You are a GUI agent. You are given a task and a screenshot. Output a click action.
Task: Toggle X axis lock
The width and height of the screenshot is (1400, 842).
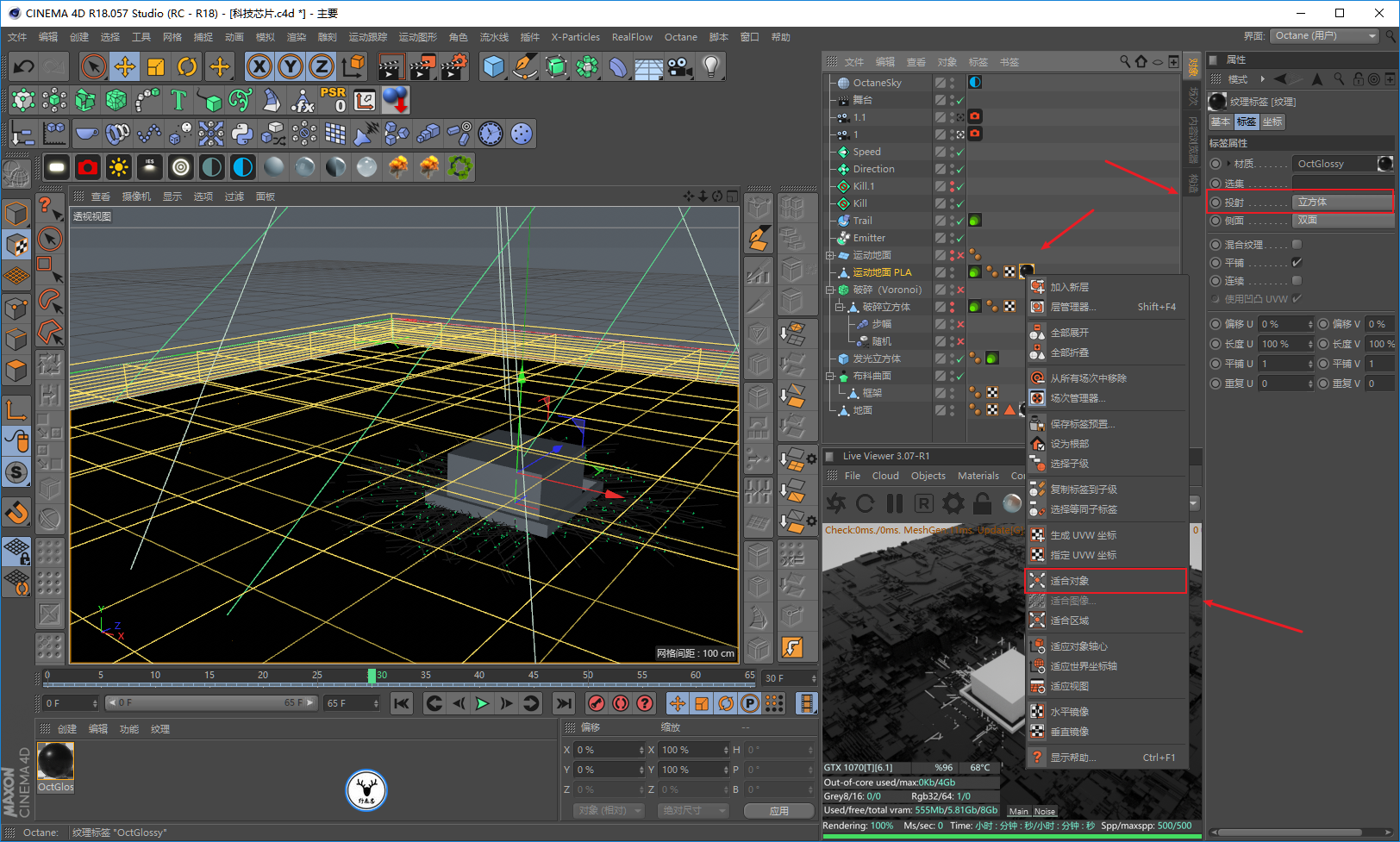(x=259, y=66)
